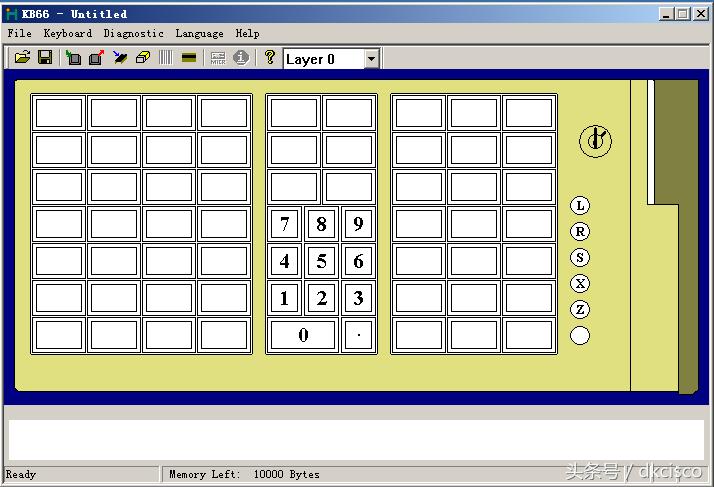Maximize the KB66 window
Image resolution: width=714 pixels, height=487 pixels.
point(683,14)
